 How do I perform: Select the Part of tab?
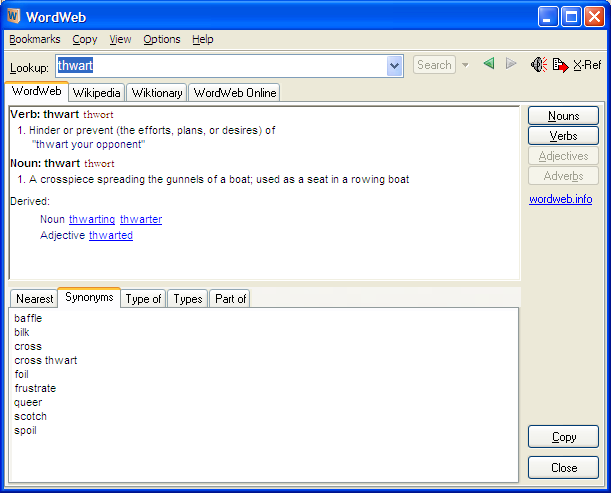tap(230, 299)
